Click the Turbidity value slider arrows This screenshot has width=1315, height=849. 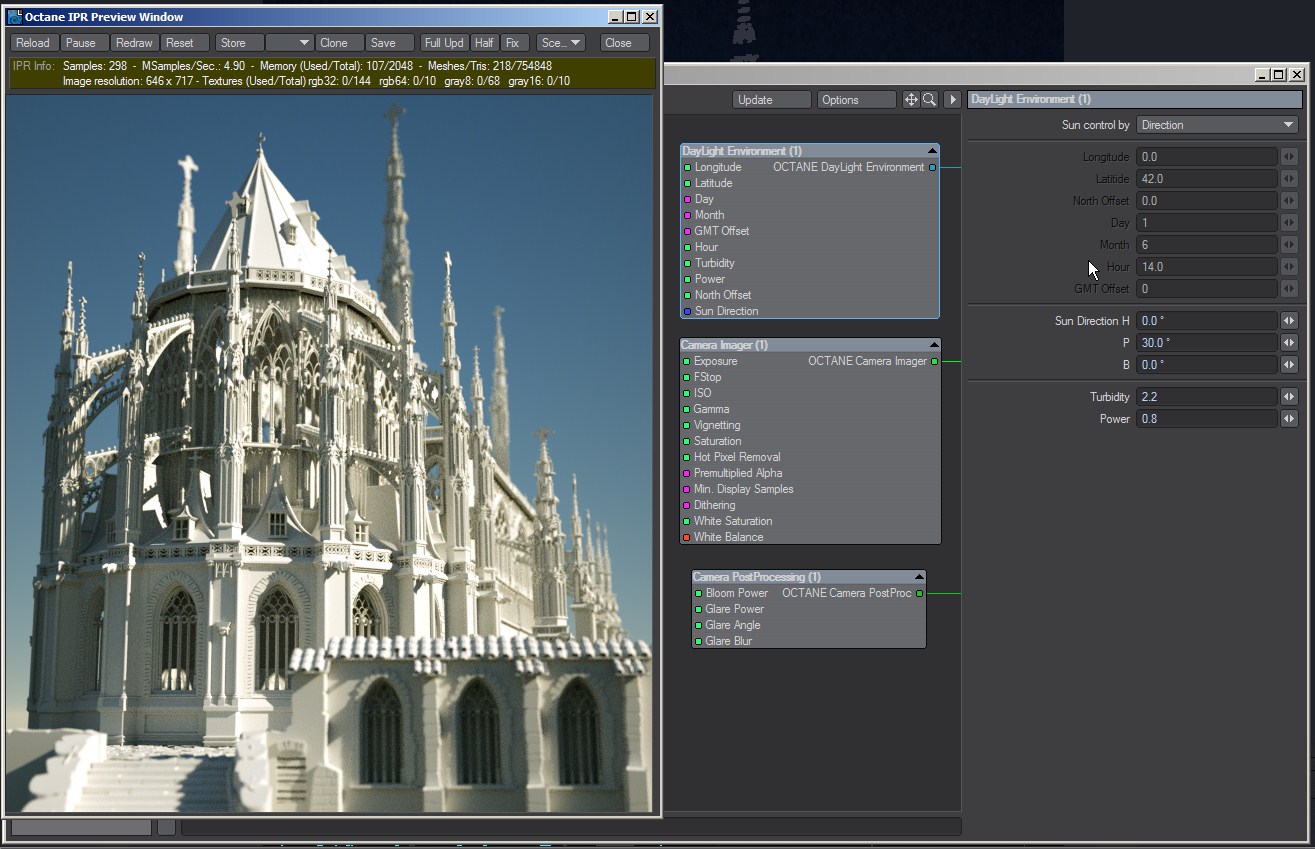[x=1289, y=397]
